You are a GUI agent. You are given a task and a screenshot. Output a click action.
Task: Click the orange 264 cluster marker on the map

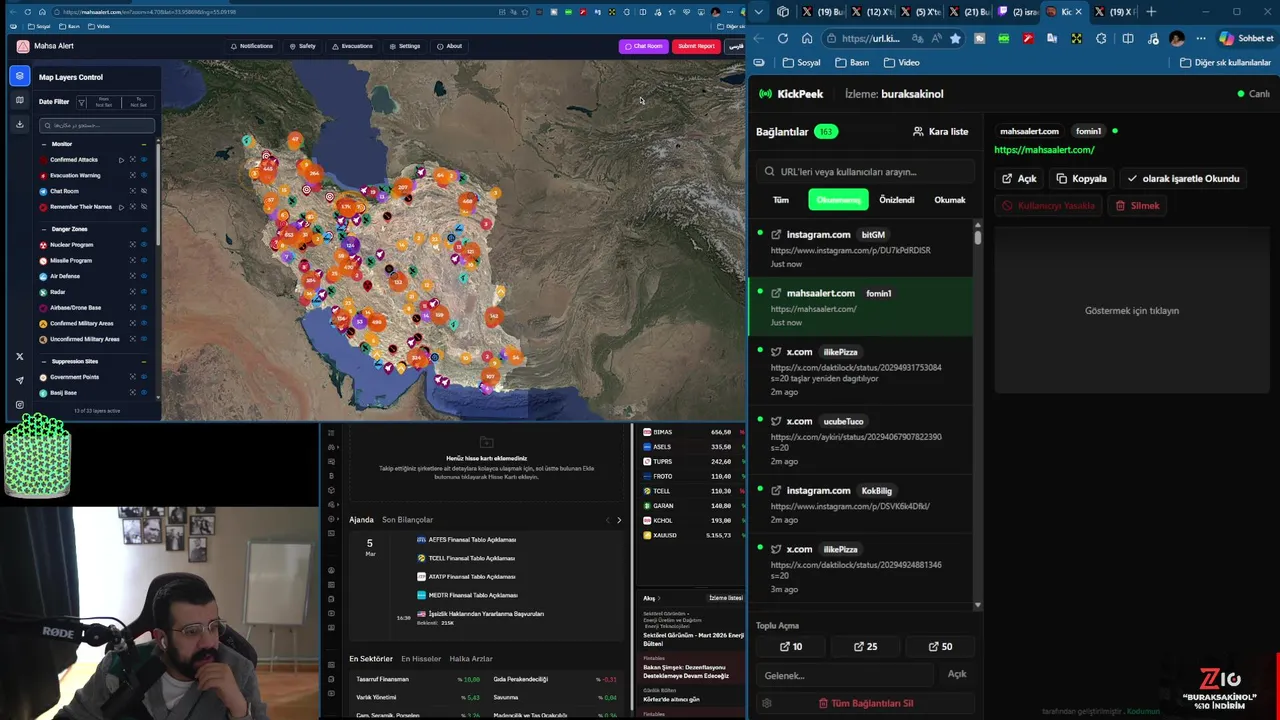tap(313, 173)
